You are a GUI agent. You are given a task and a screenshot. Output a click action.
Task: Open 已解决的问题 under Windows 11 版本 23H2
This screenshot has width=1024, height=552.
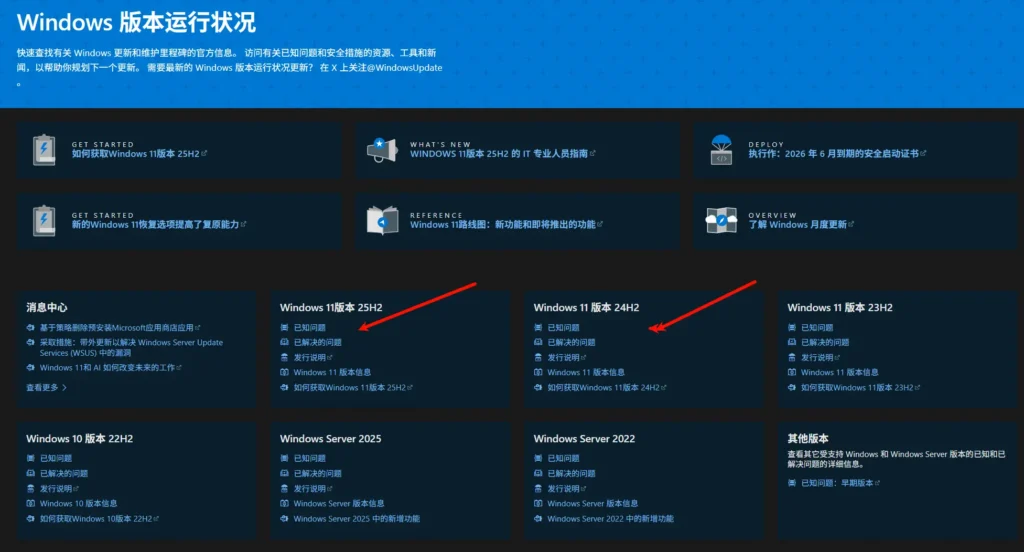825,342
